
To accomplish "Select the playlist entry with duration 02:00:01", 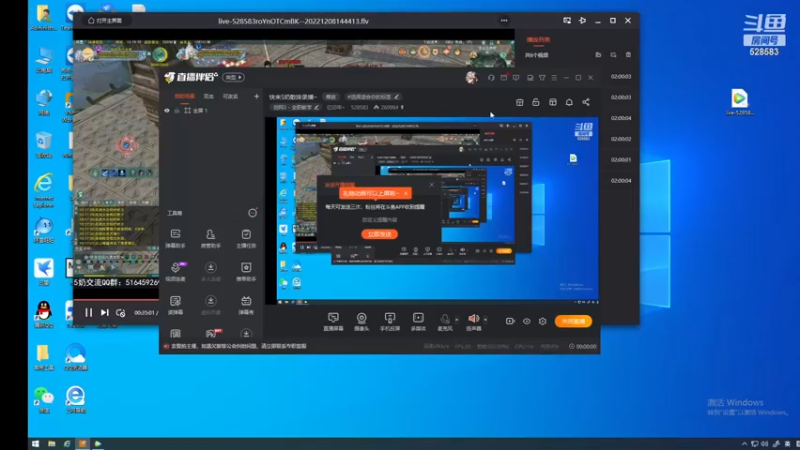I will pos(621,160).
